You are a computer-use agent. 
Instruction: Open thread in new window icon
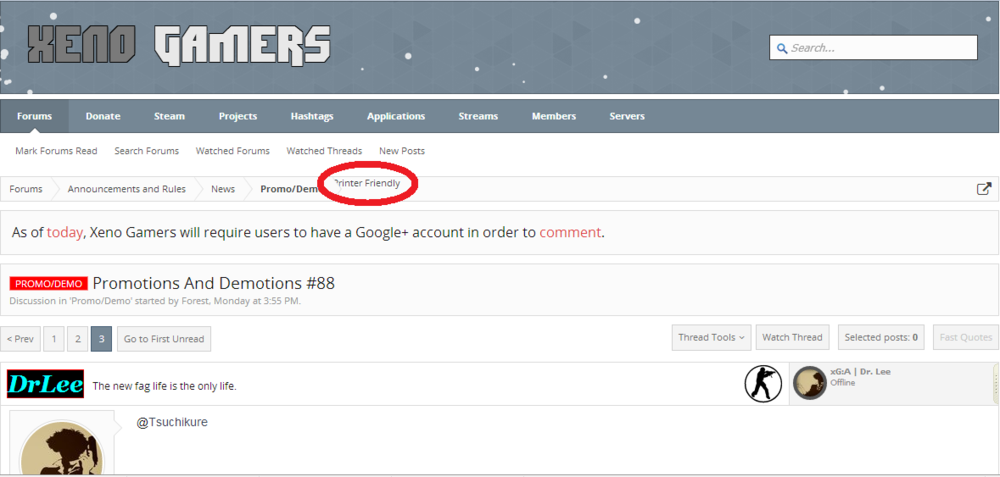[984, 189]
